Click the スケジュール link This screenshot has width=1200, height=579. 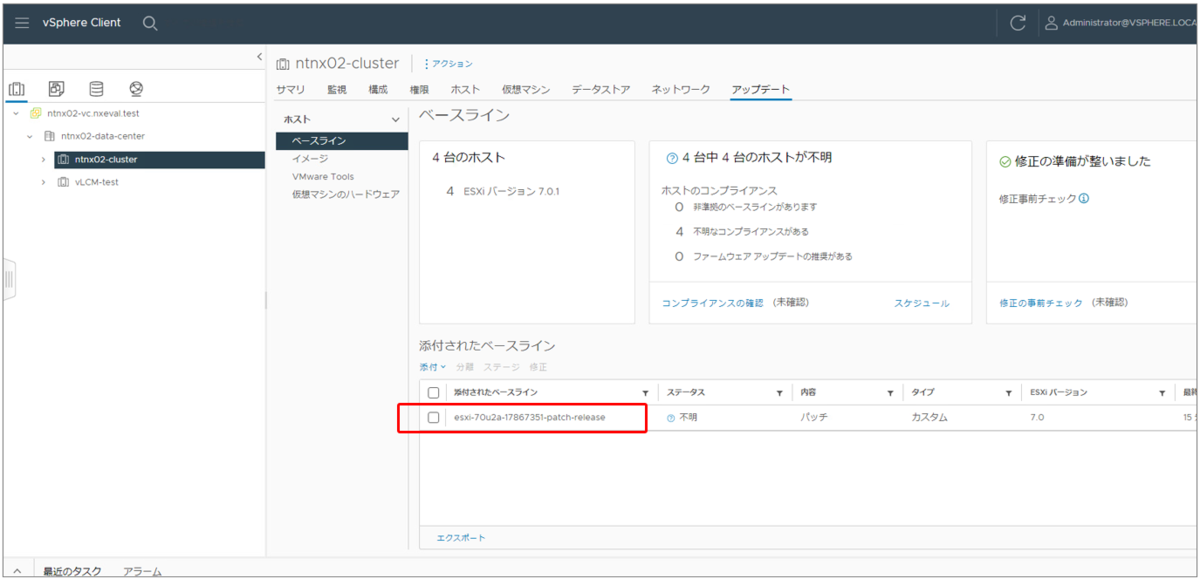[922, 303]
